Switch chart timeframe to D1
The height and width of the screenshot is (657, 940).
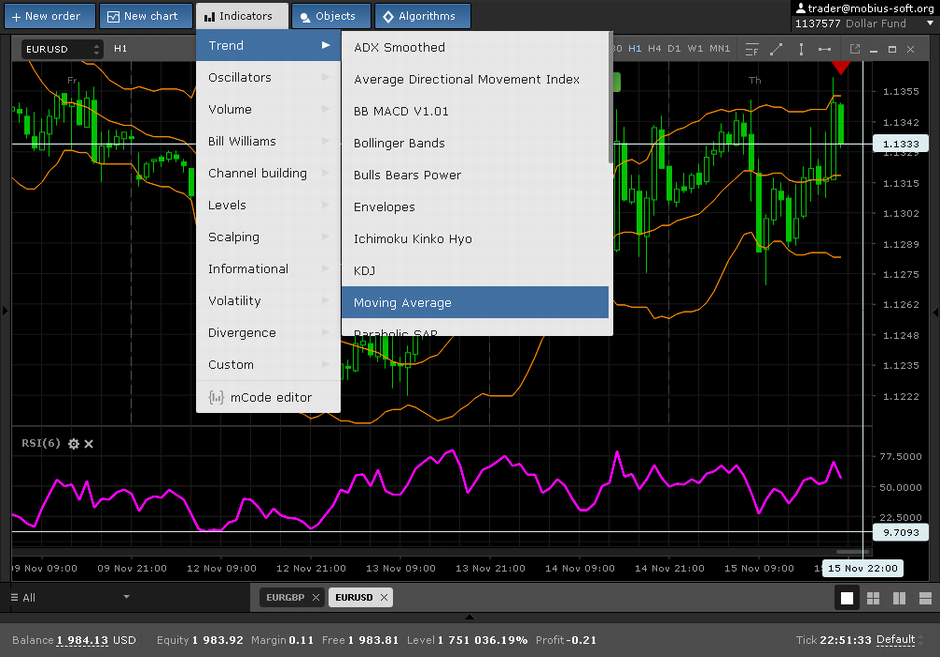tap(674, 49)
